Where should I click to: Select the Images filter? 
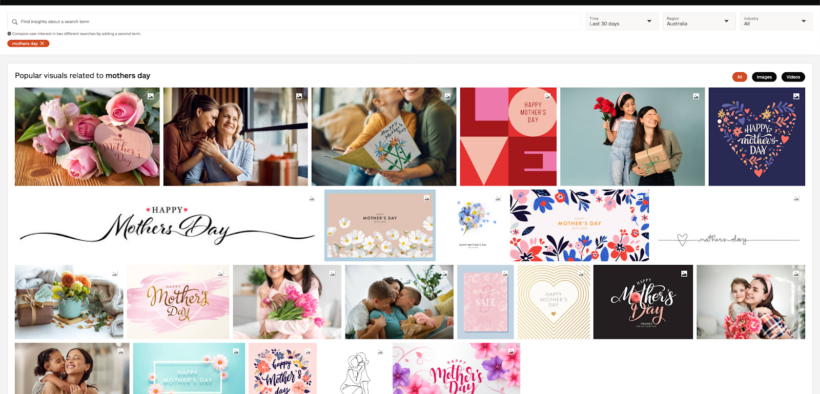pyautogui.click(x=764, y=77)
